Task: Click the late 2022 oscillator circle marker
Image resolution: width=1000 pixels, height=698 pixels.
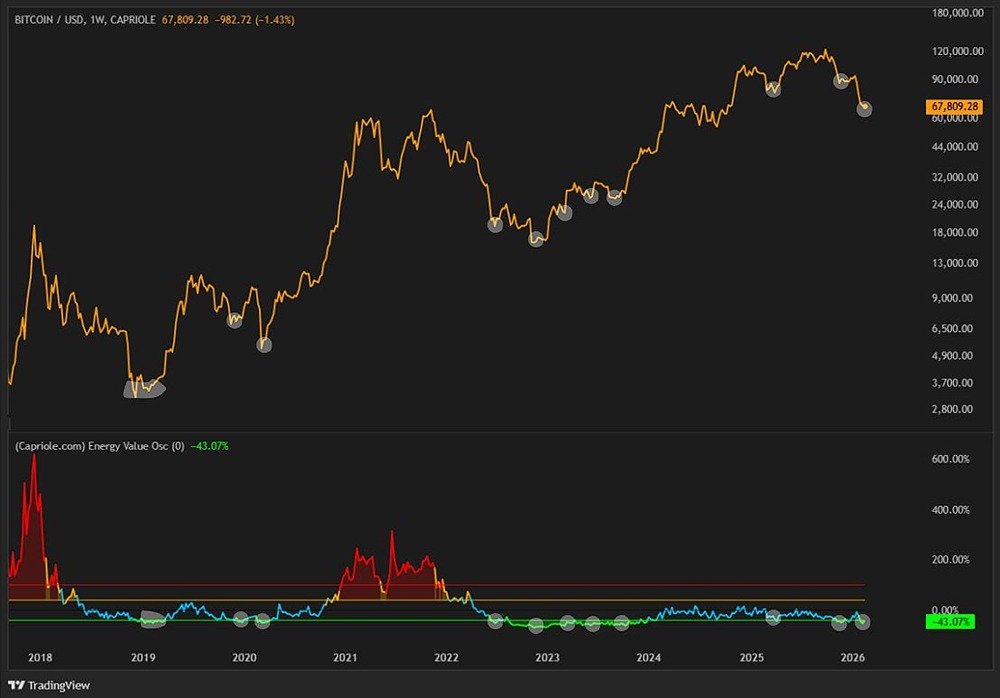Action: coord(536,626)
